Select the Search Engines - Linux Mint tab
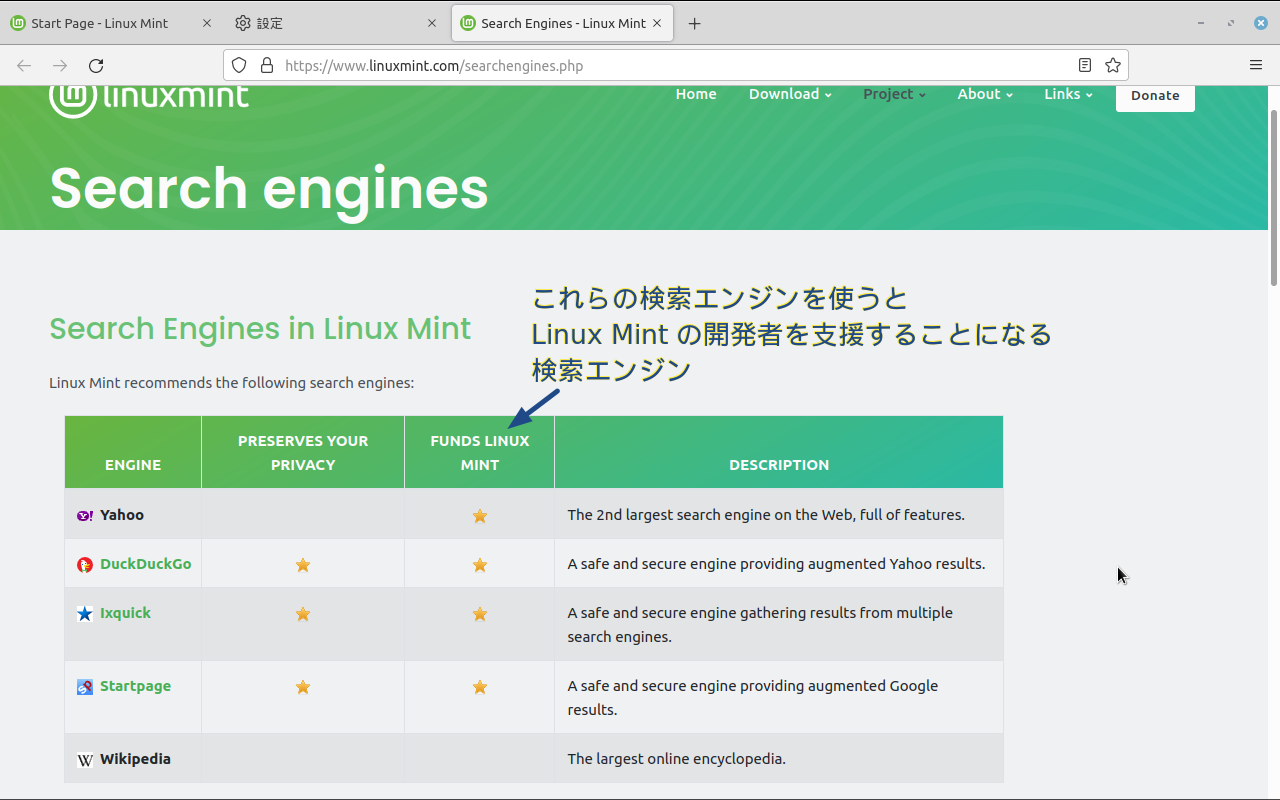 [x=563, y=23]
